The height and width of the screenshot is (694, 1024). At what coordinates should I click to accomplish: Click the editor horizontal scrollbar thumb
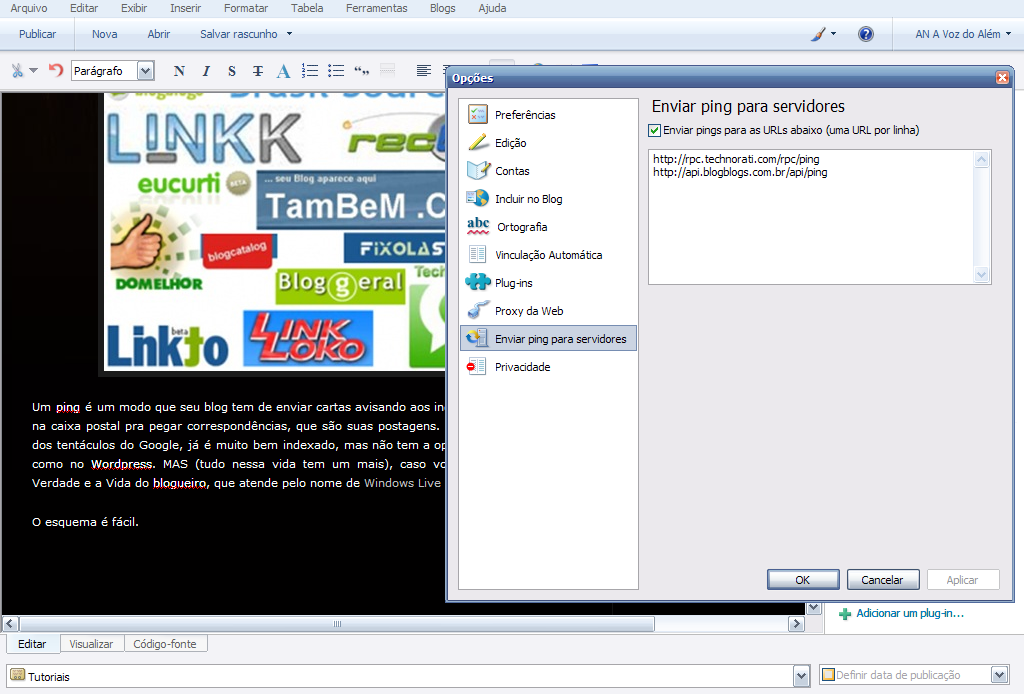tap(337, 623)
